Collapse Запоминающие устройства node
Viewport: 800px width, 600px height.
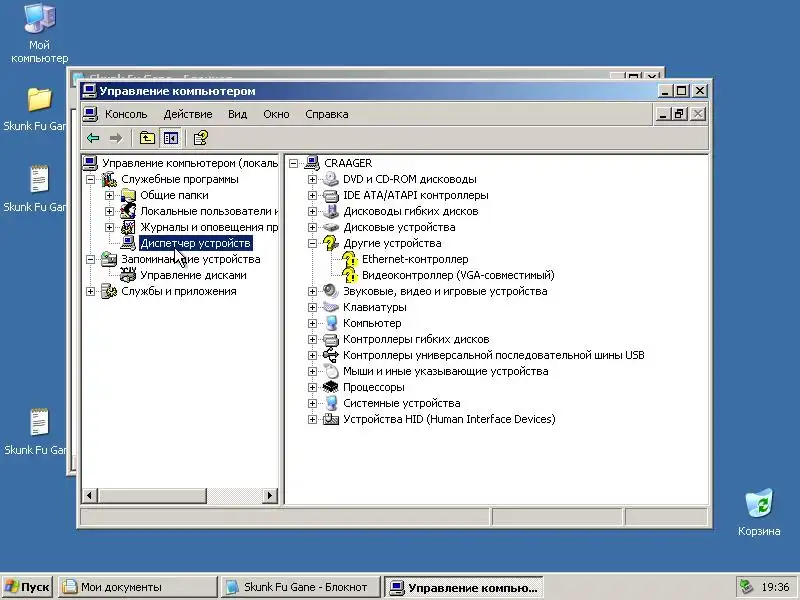coord(90,259)
